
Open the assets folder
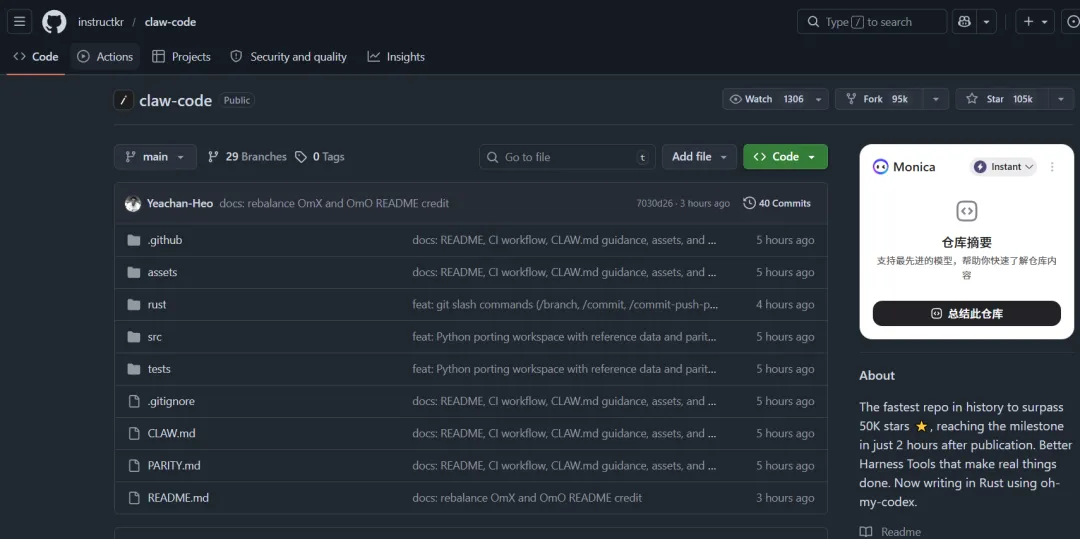point(163,273)
